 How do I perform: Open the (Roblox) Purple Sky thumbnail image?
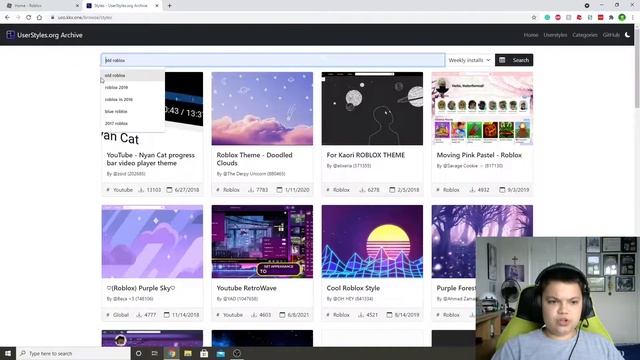click(x=152, y=242)
